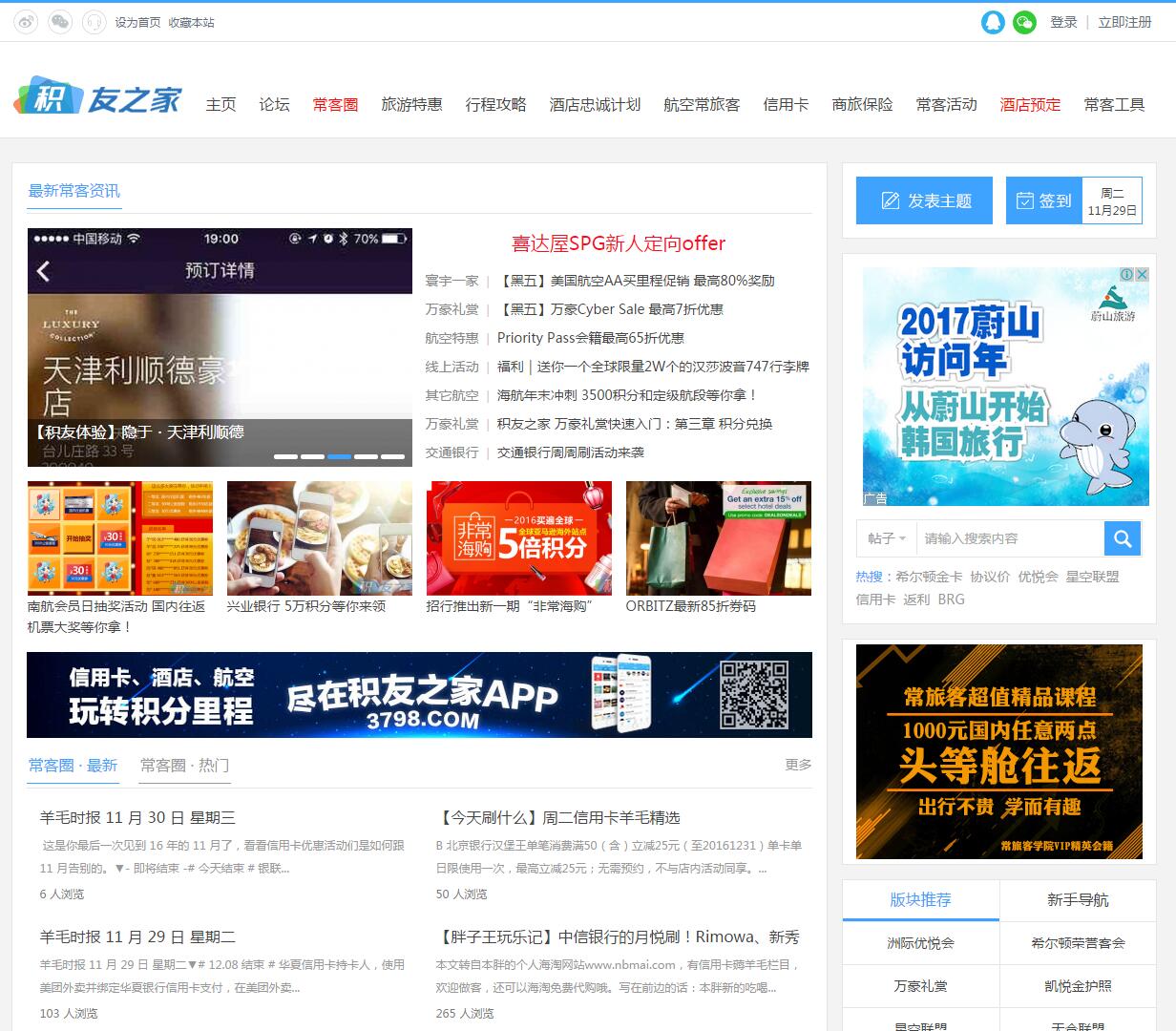Screen dimensions: 1176x1031
Task: Select the first carousel indicator dash
Action: (285, 456)
